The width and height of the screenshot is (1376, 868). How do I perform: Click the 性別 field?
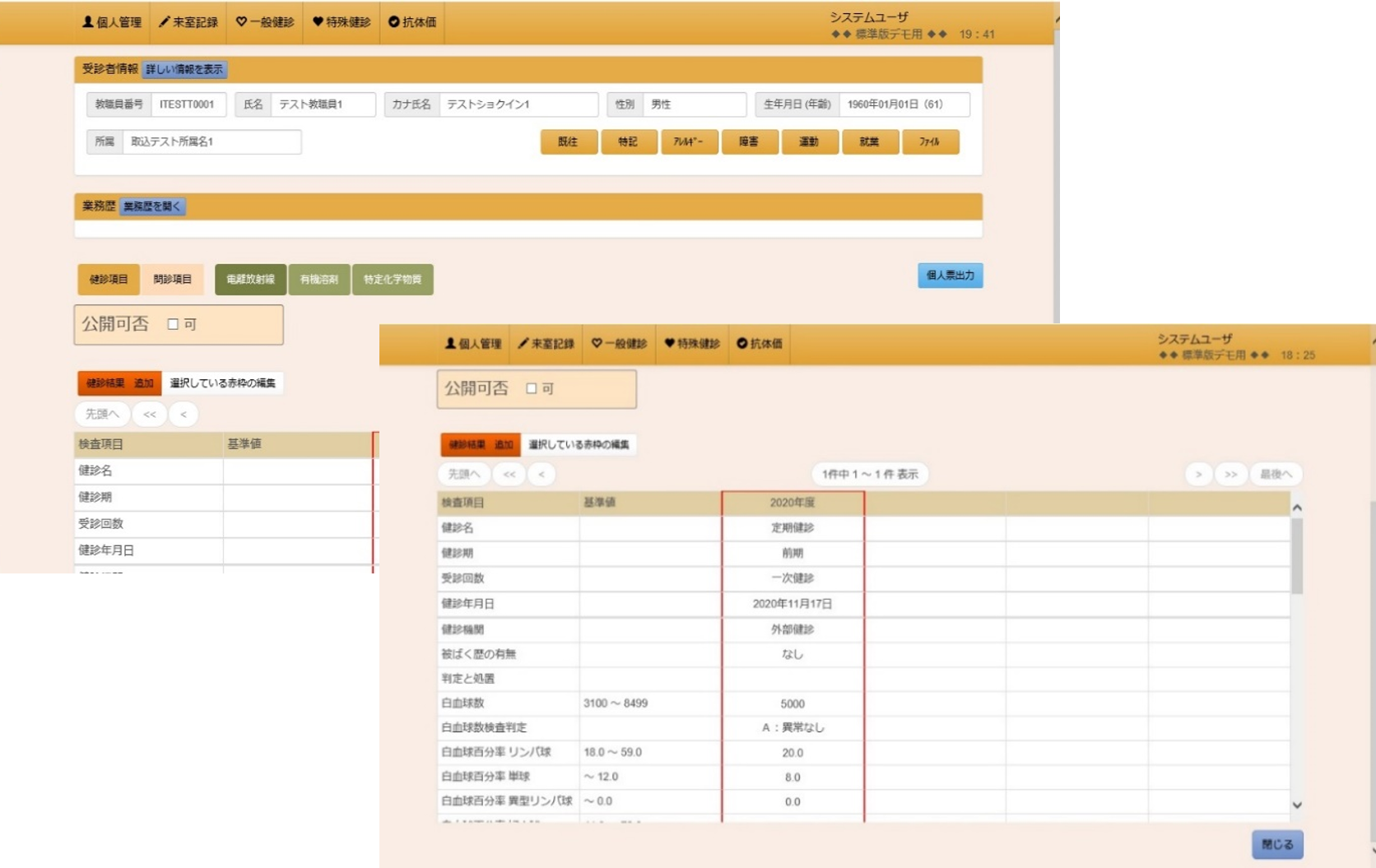pyautogui.click(x=694, y=104)
